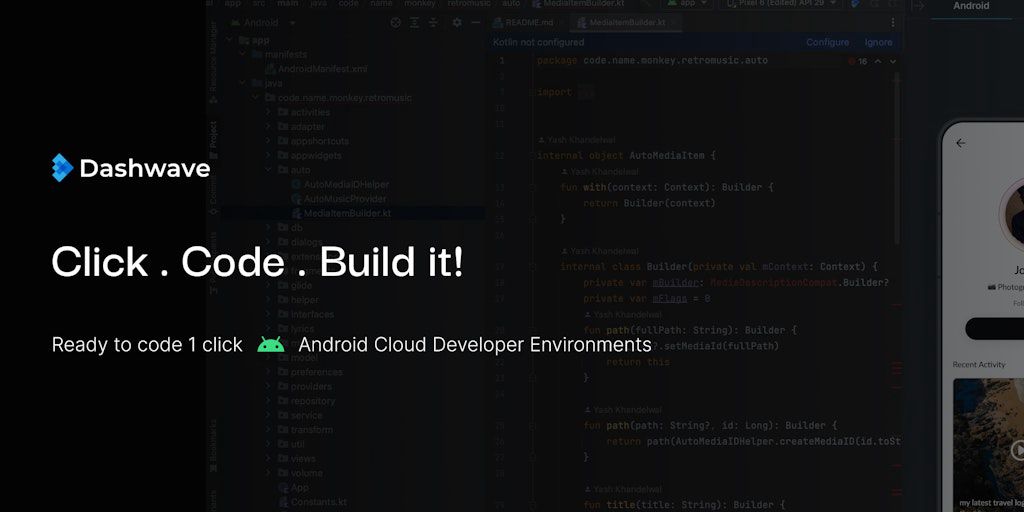Expand the providers folder chevron
This screenshot has height=512, width=1024.
[x=268, y=386]
